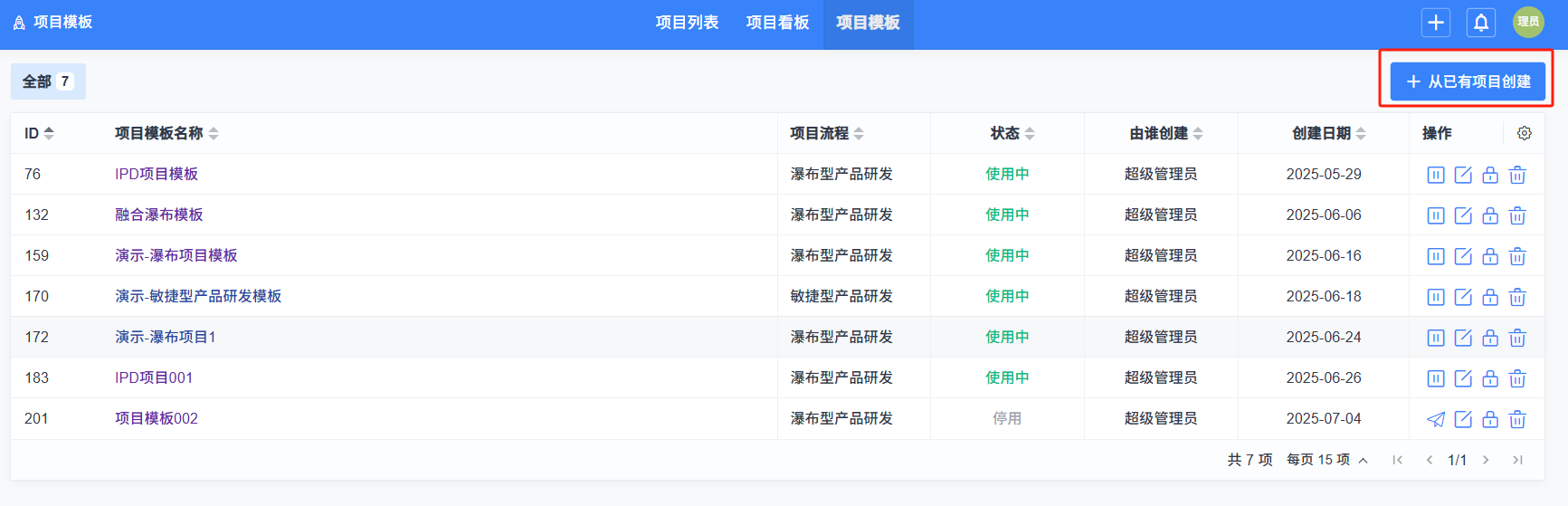The image size is (1568, 506).
Task: Open the table column settings gear
Action: 1524,133
